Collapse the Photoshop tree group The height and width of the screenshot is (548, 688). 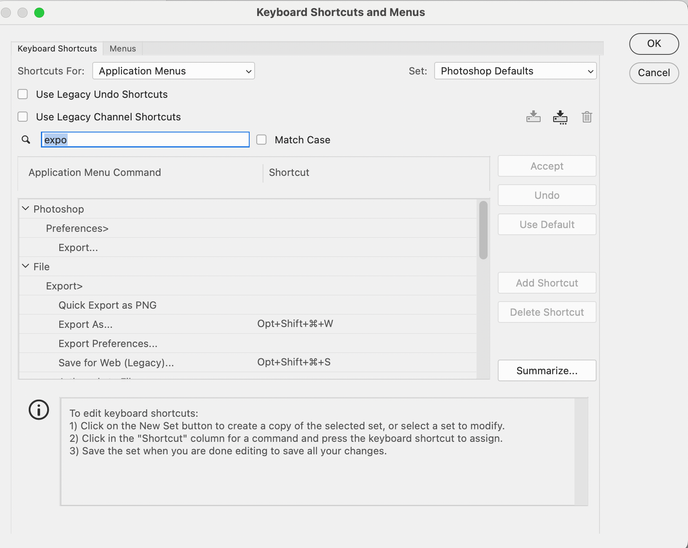(25, 209)
